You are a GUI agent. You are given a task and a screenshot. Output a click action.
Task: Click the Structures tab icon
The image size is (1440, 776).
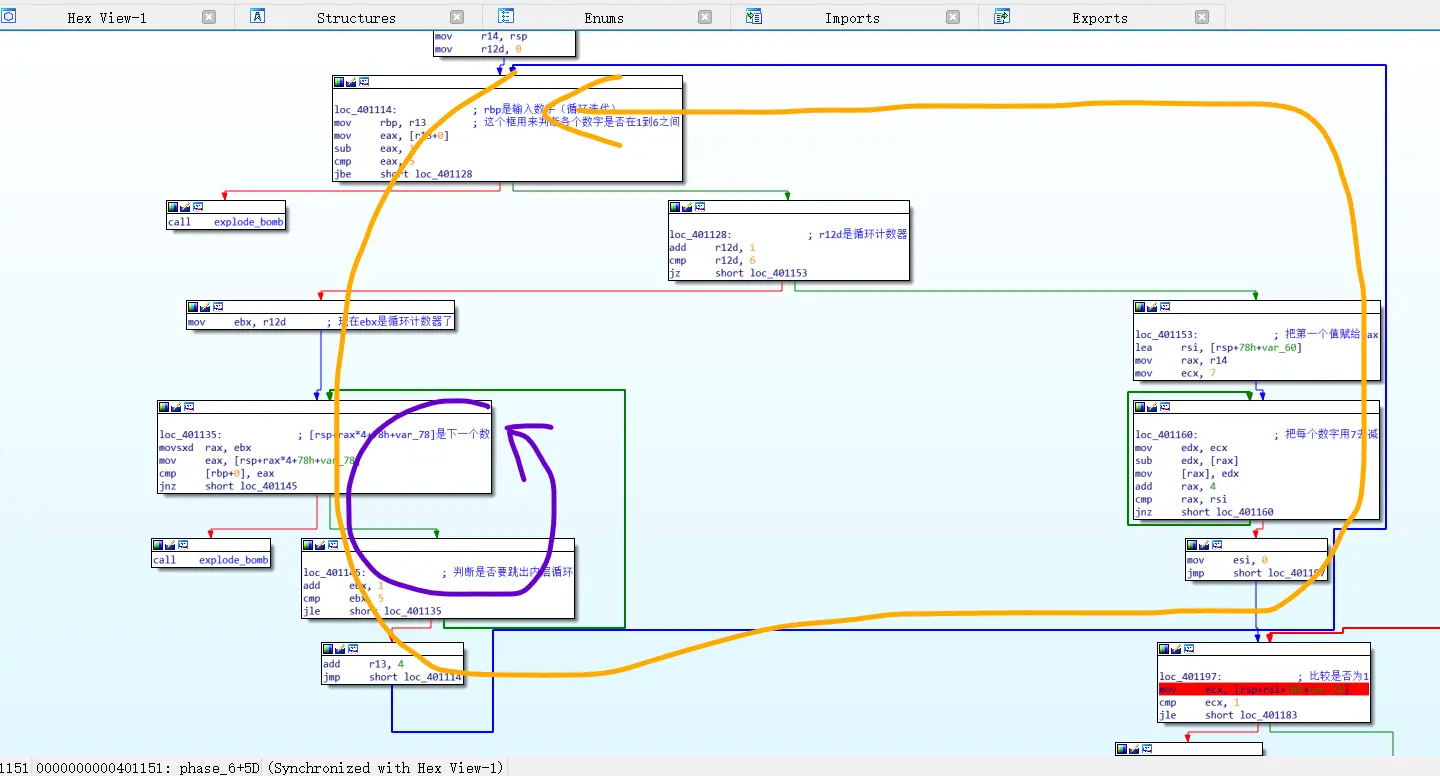click(257, 17)
